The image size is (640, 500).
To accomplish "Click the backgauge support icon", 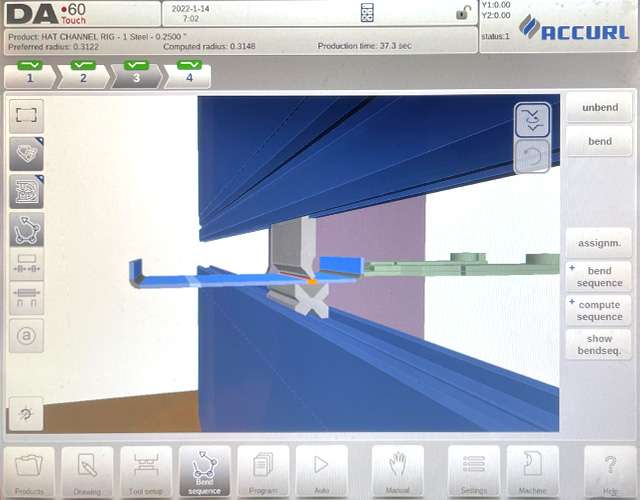I will [x=27, y=298].
